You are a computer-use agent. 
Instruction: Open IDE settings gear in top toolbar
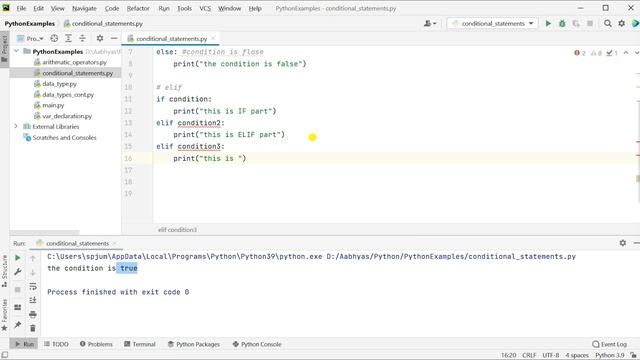click(x=622, y=24)
